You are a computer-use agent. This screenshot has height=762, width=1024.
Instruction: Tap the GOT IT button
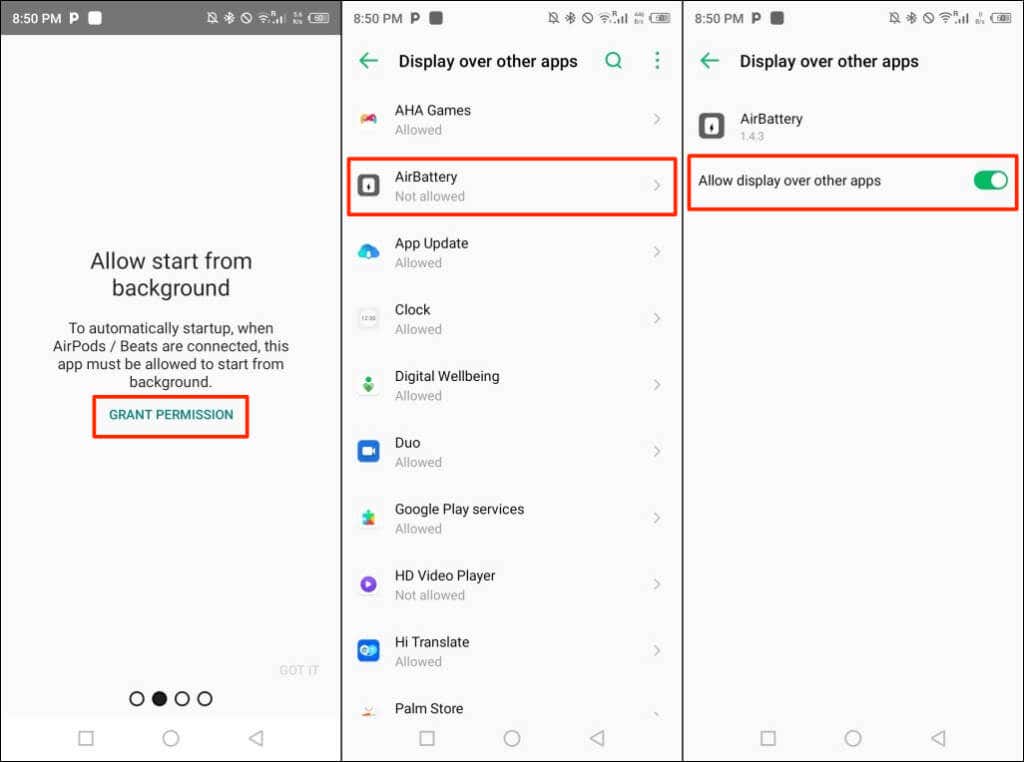299,671
